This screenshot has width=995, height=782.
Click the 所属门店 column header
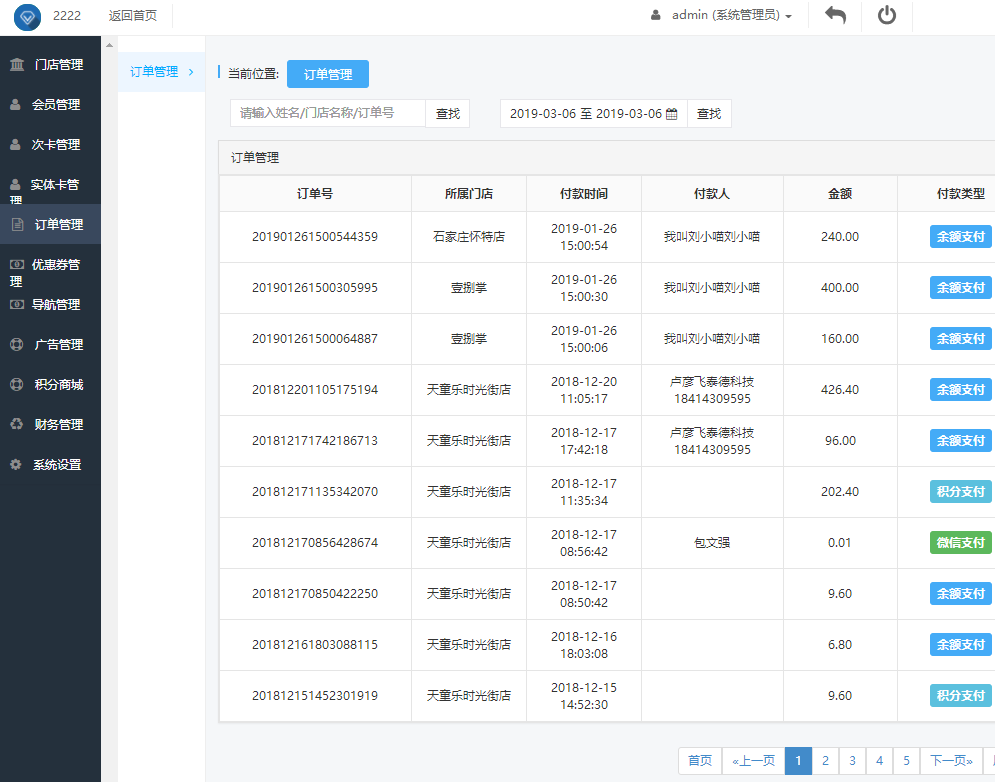point(469,194)
